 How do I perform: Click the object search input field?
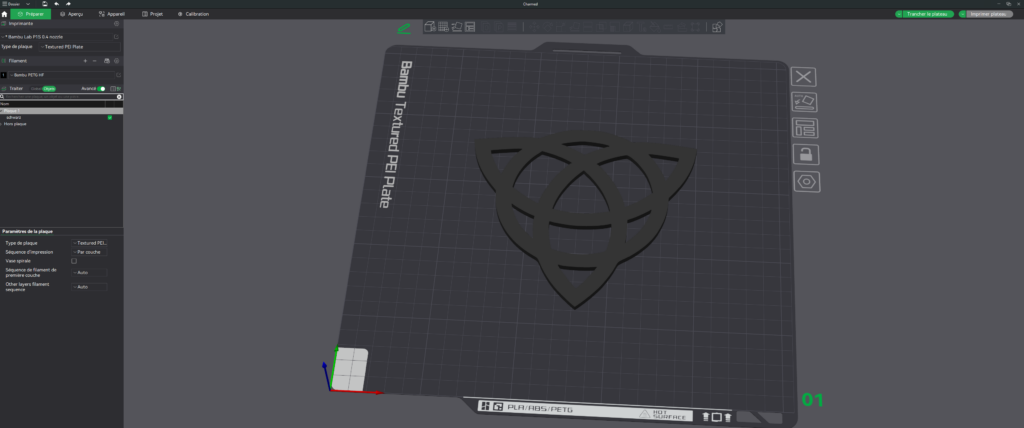[59, 96]
